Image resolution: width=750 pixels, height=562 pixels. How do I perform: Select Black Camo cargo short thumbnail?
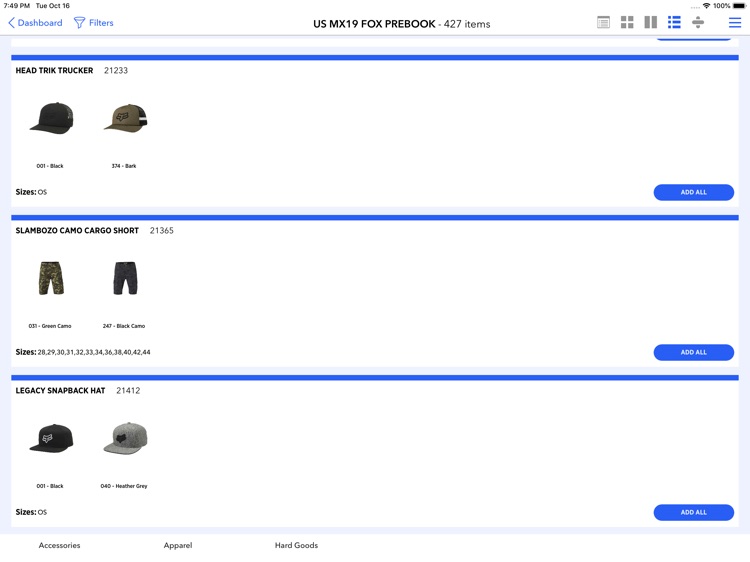[125, 278]
